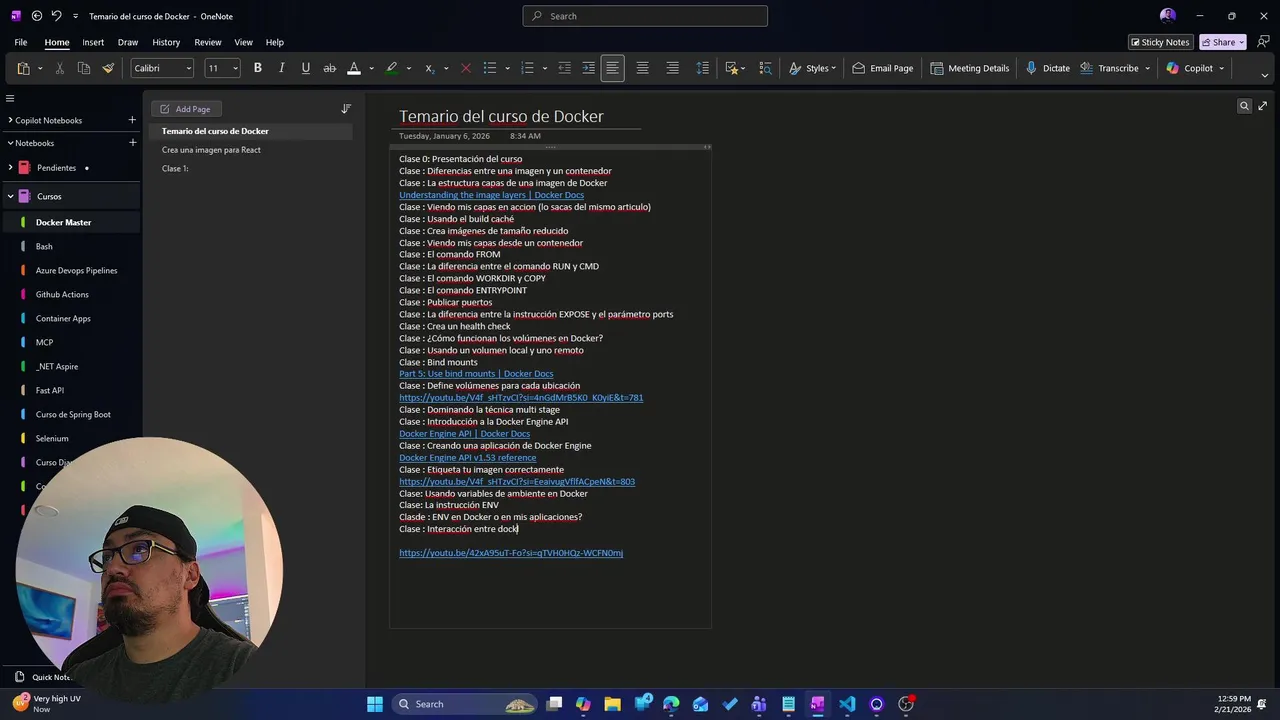This screenshot has width=1280, height=720.
Task: Click the Undo arrow in title bar
Action: (57, 16)
